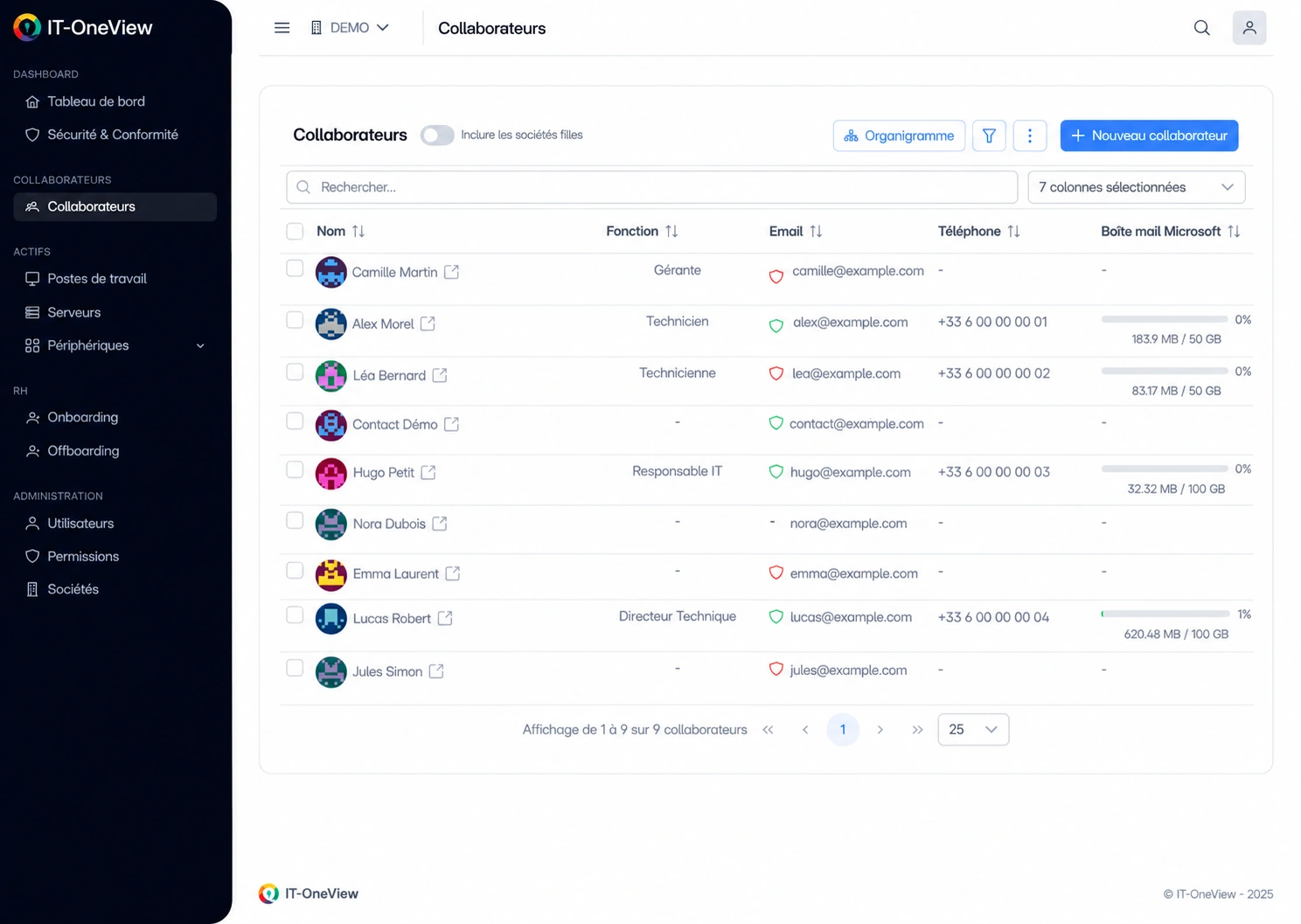Viewport: 1301px width, 924px height.
Task: Open Onboarding page
Action: [x=115, y=417]
